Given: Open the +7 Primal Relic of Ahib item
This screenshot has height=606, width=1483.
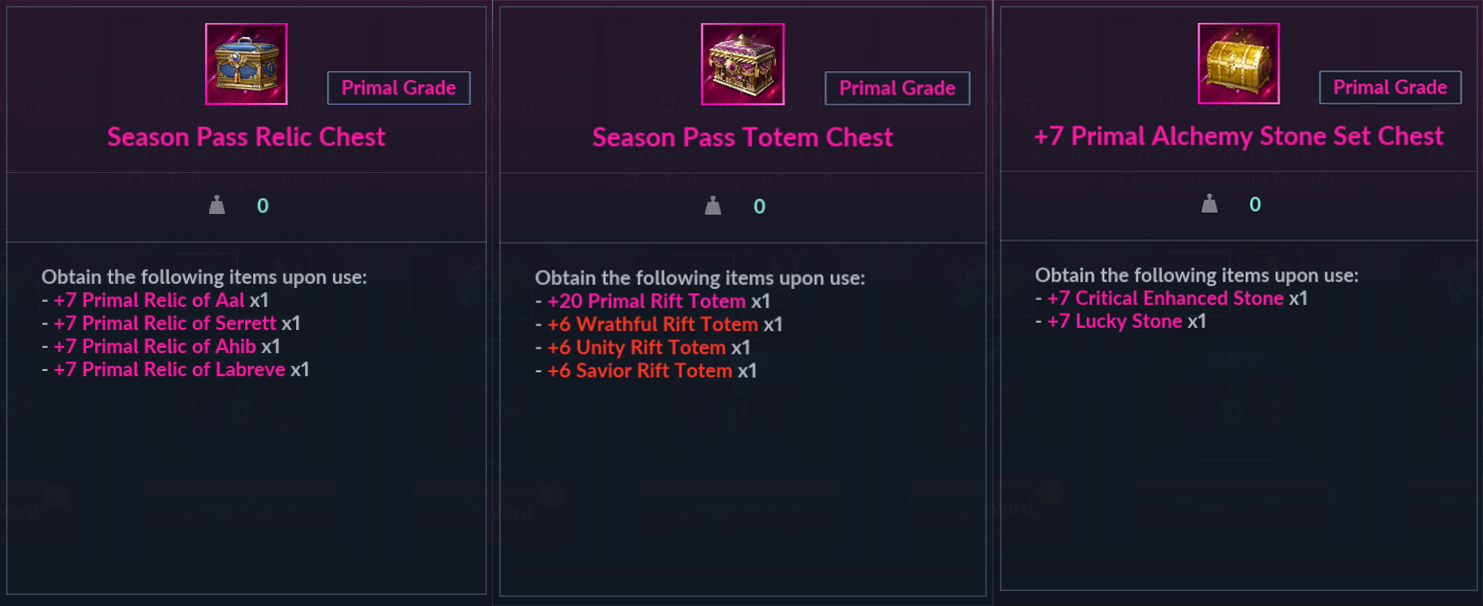Looking at the screenshot, I should [x=155, y=346].
